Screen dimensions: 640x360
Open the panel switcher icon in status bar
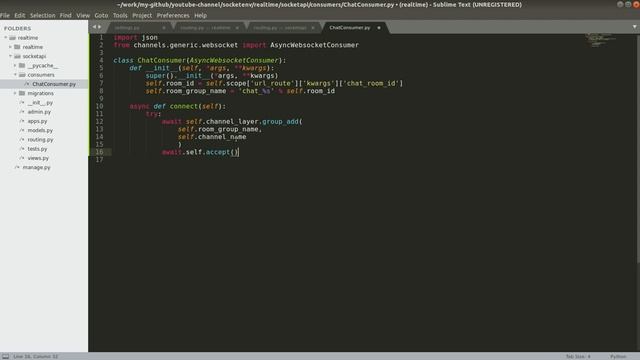pyautogui.click(x=5, y=356)
